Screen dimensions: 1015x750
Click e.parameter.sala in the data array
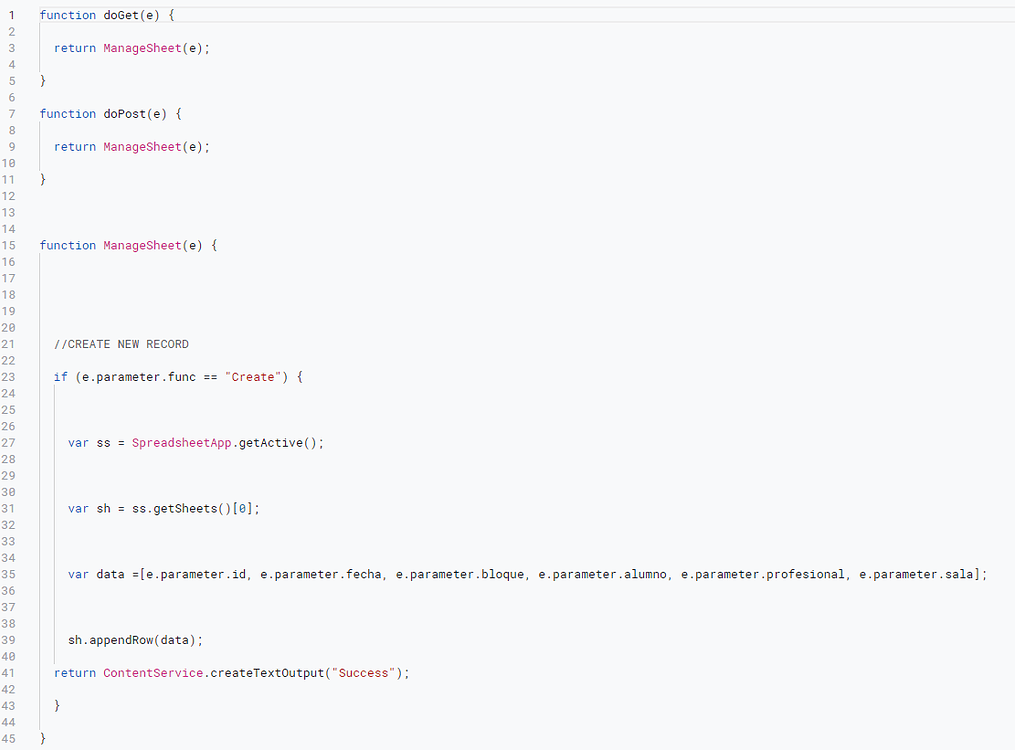coord(917,574)
